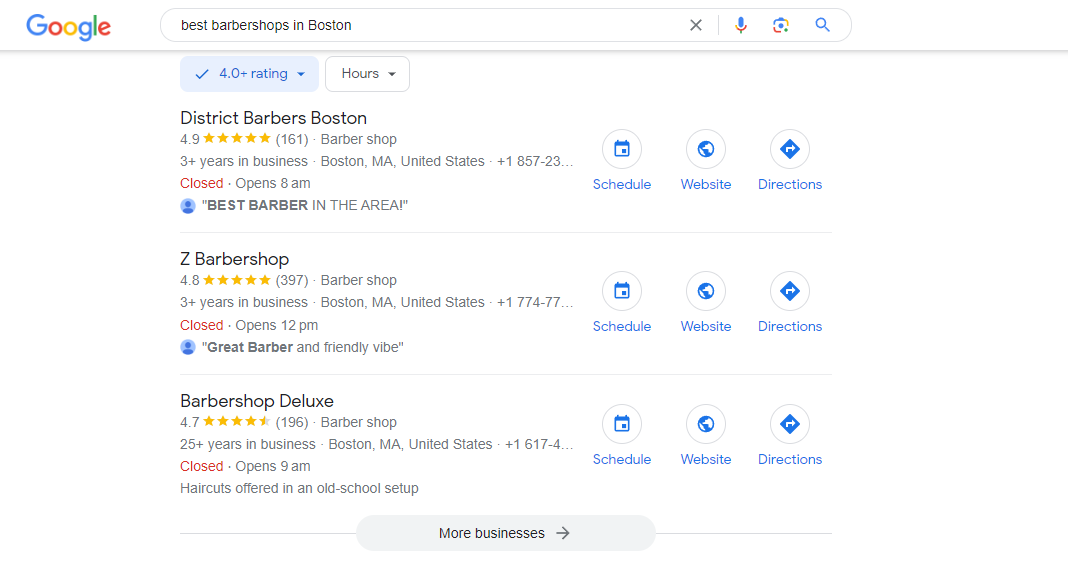Click the +1 617-4… phone number
Screen dimensions: 1068x564
point(539,444)
